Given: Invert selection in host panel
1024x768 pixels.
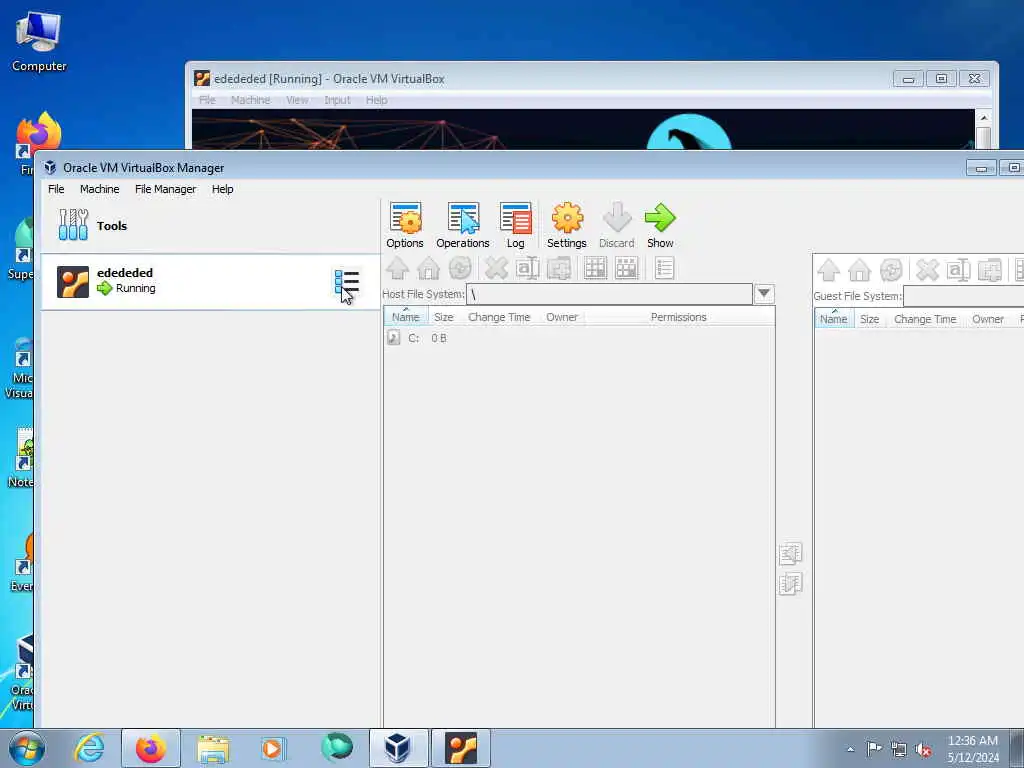Looking at the screenshot, I should [626, 268].
